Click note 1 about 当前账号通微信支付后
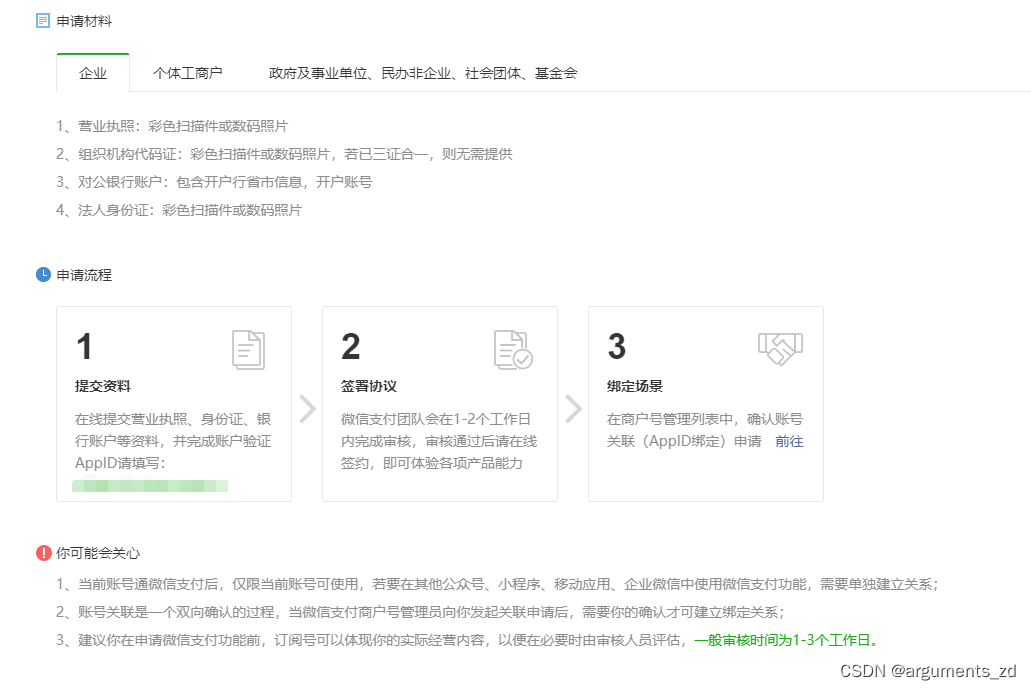Image resolution: width=1031 pixels, height=690 pixels. click(x=498, y=584)
